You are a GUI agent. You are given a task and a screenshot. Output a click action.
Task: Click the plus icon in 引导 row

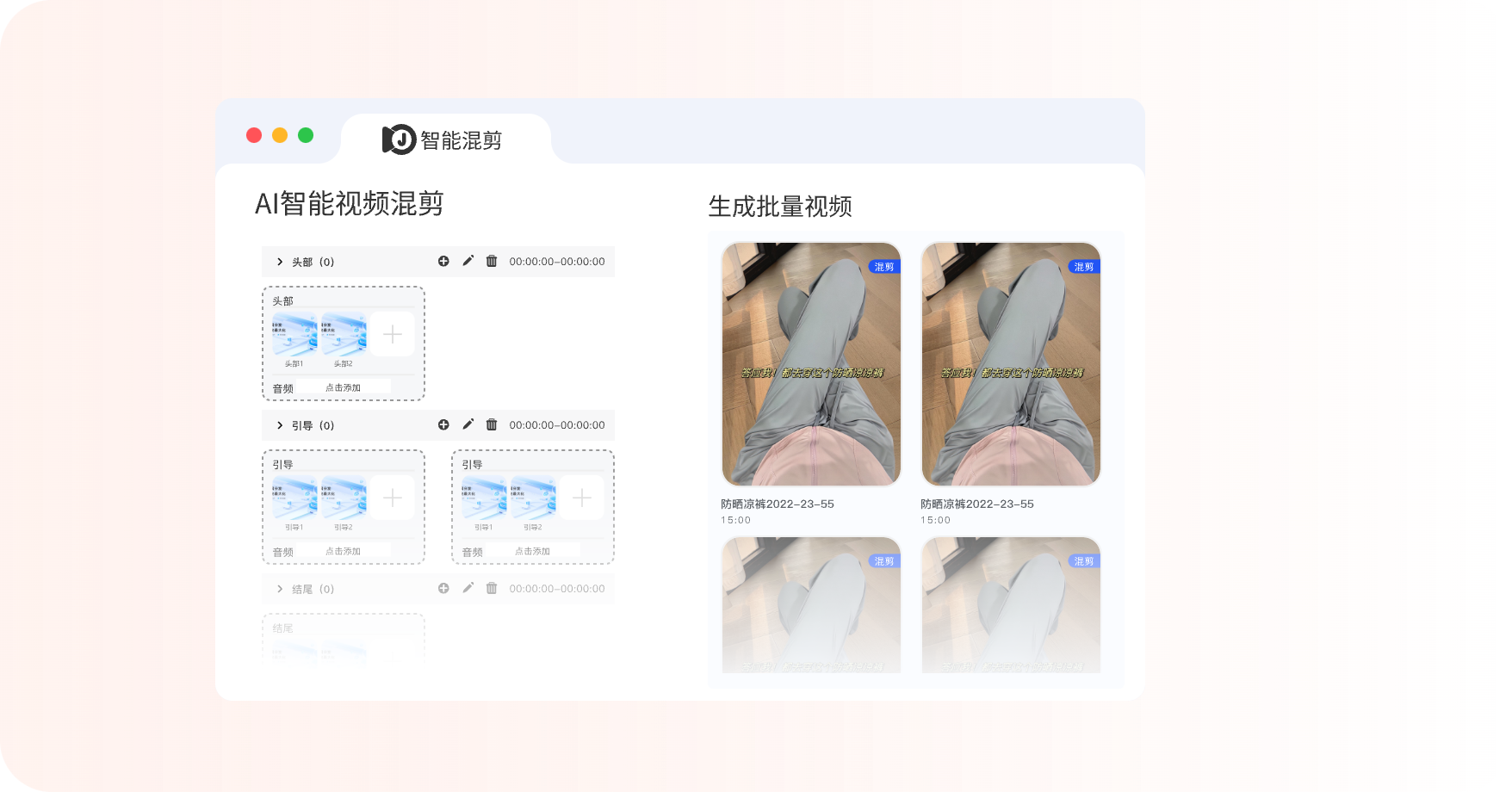coord(443,424)
